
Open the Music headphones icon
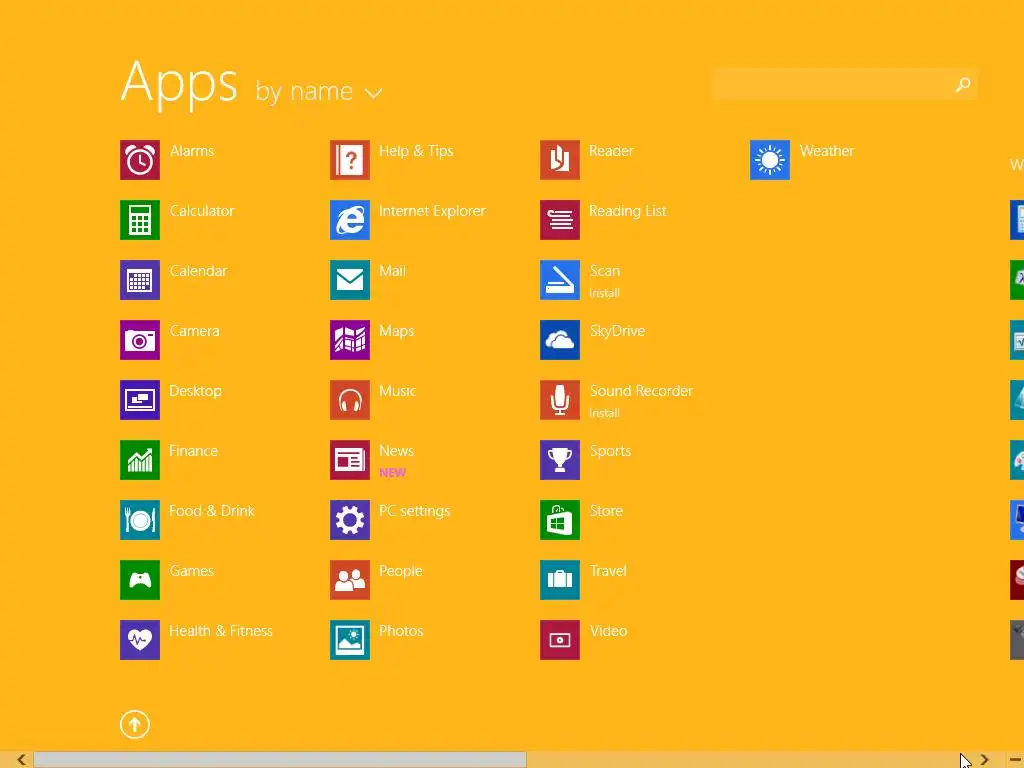350,400
